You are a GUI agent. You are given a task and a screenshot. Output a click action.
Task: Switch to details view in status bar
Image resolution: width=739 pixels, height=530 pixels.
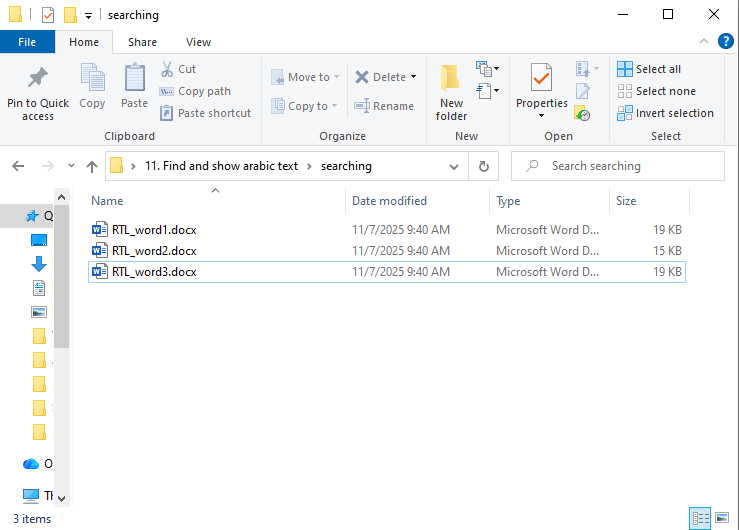[702, 518]
